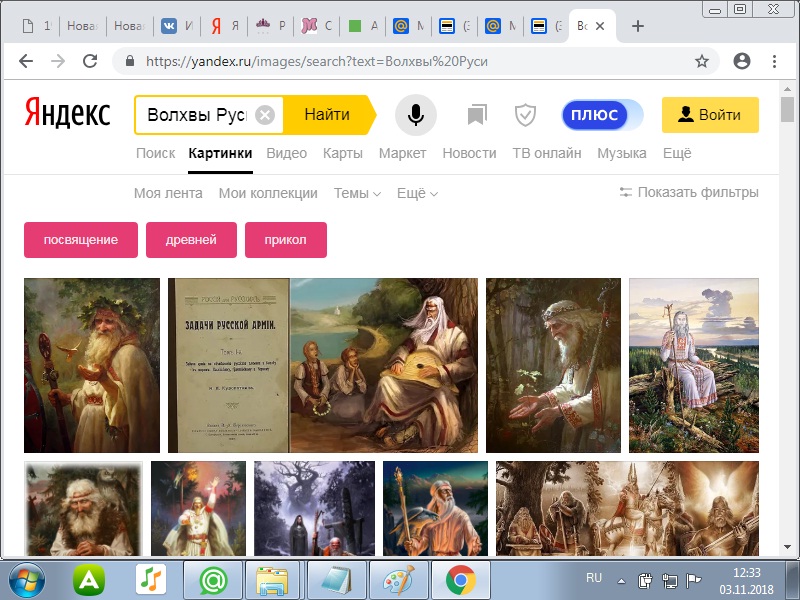This screenshot has width=800, height=600.
Task: Open a new browser tab with plus
Action: [x=638, y=26]
